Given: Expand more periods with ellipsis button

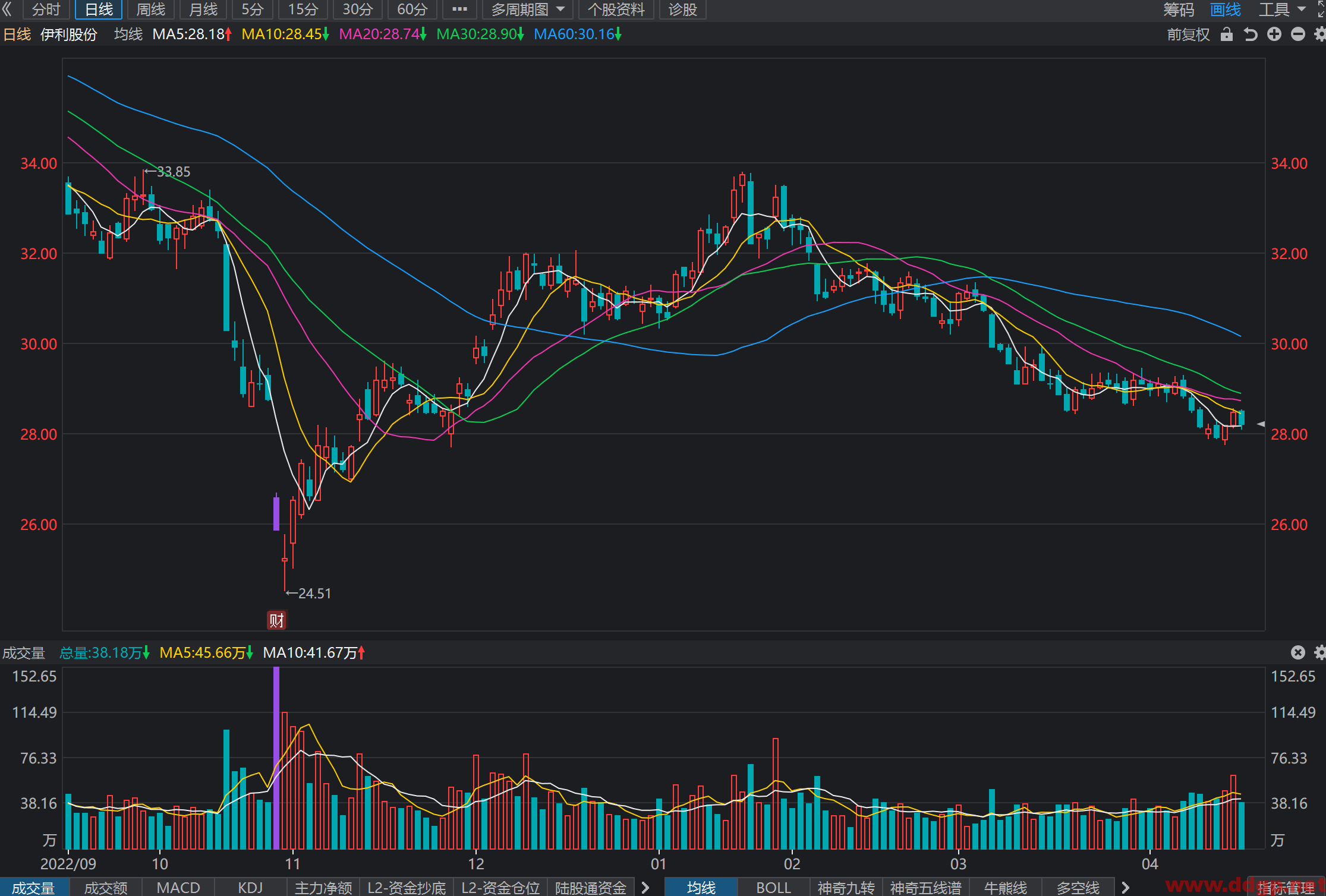Looking at the screenshot, I should pos(459,10).
